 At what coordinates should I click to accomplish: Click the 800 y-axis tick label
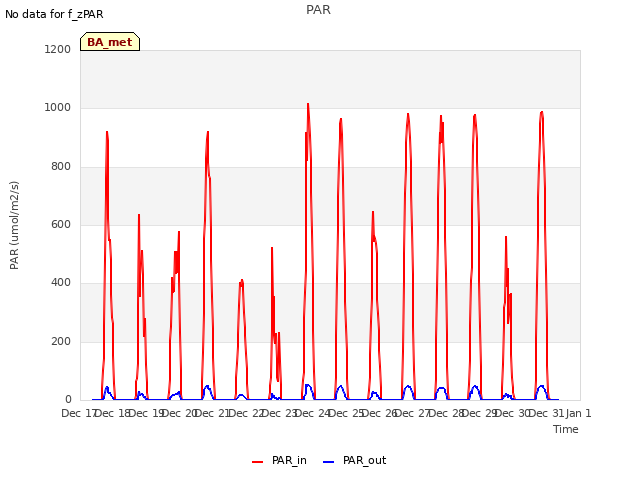(61, 167)
